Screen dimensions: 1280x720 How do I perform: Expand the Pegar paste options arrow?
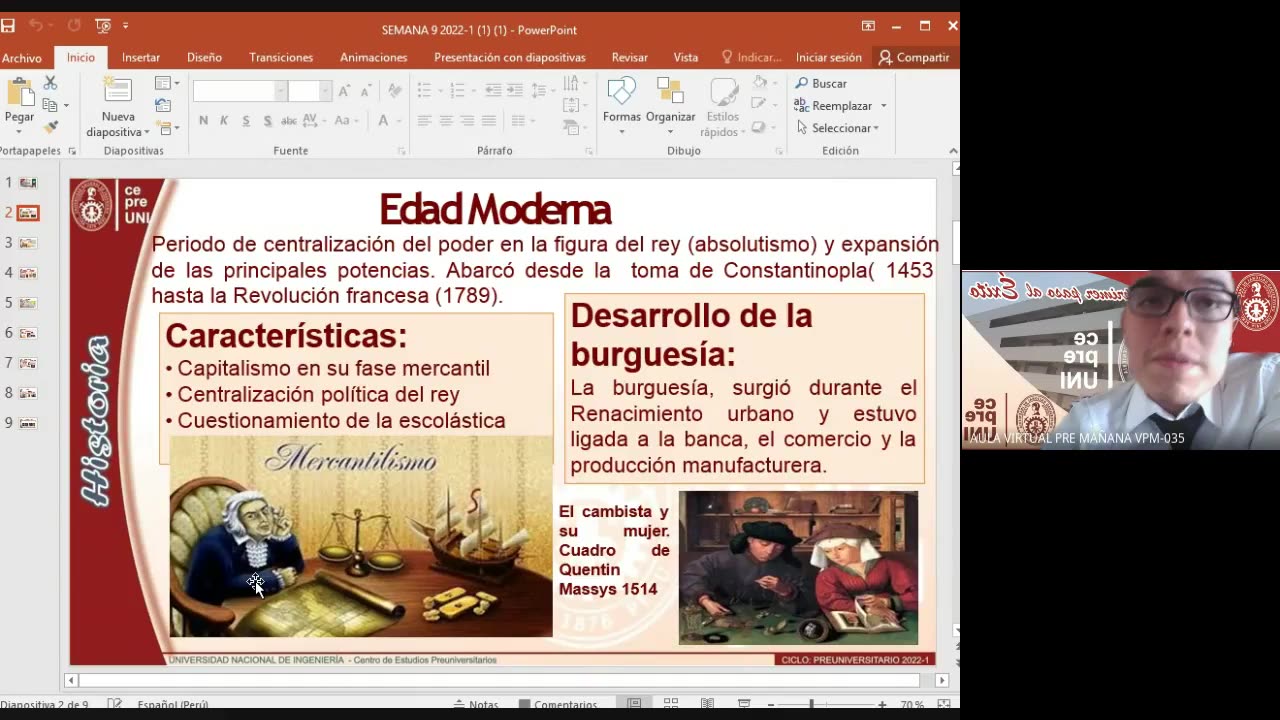coord(19,131)
